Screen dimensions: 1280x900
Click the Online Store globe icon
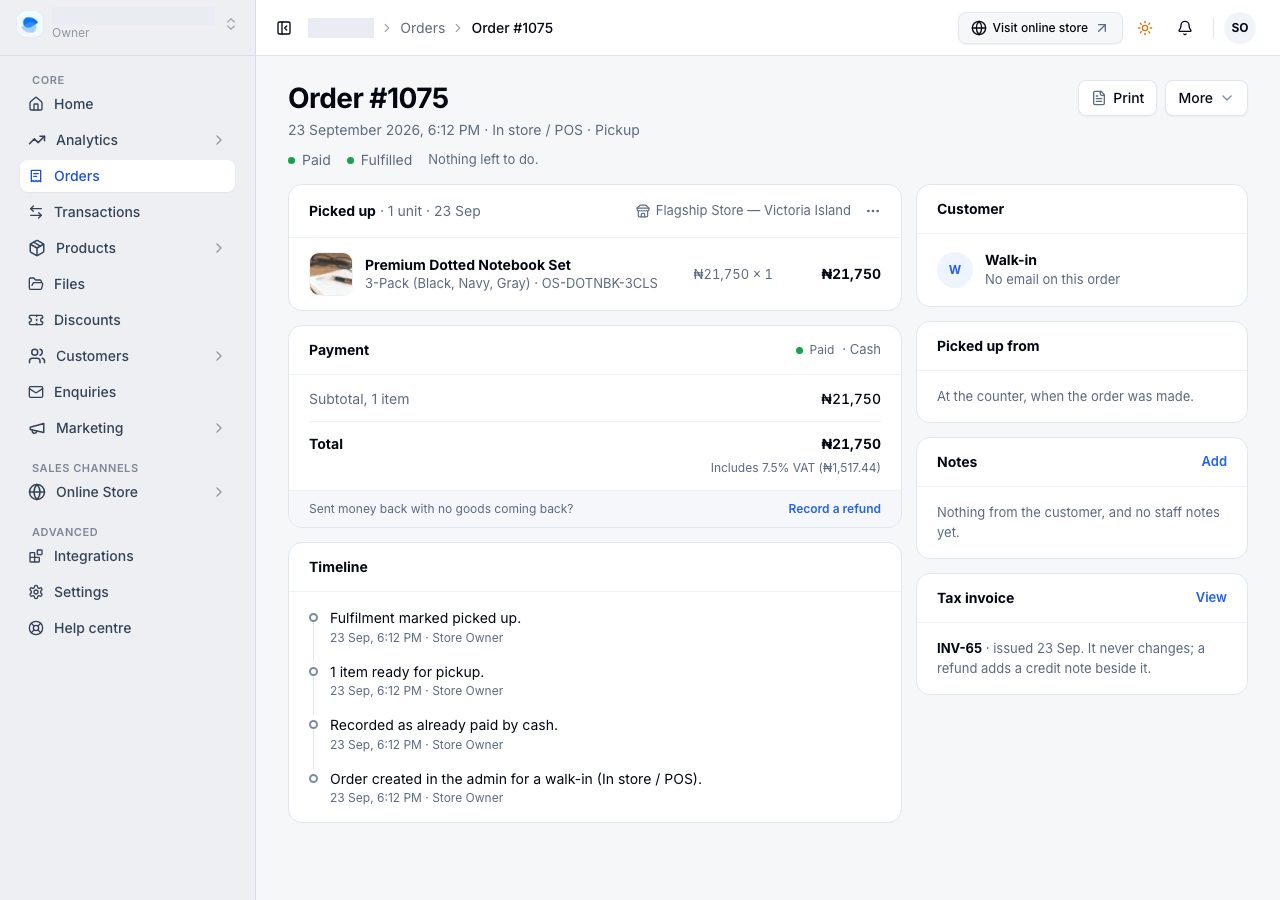pos(37,492)
